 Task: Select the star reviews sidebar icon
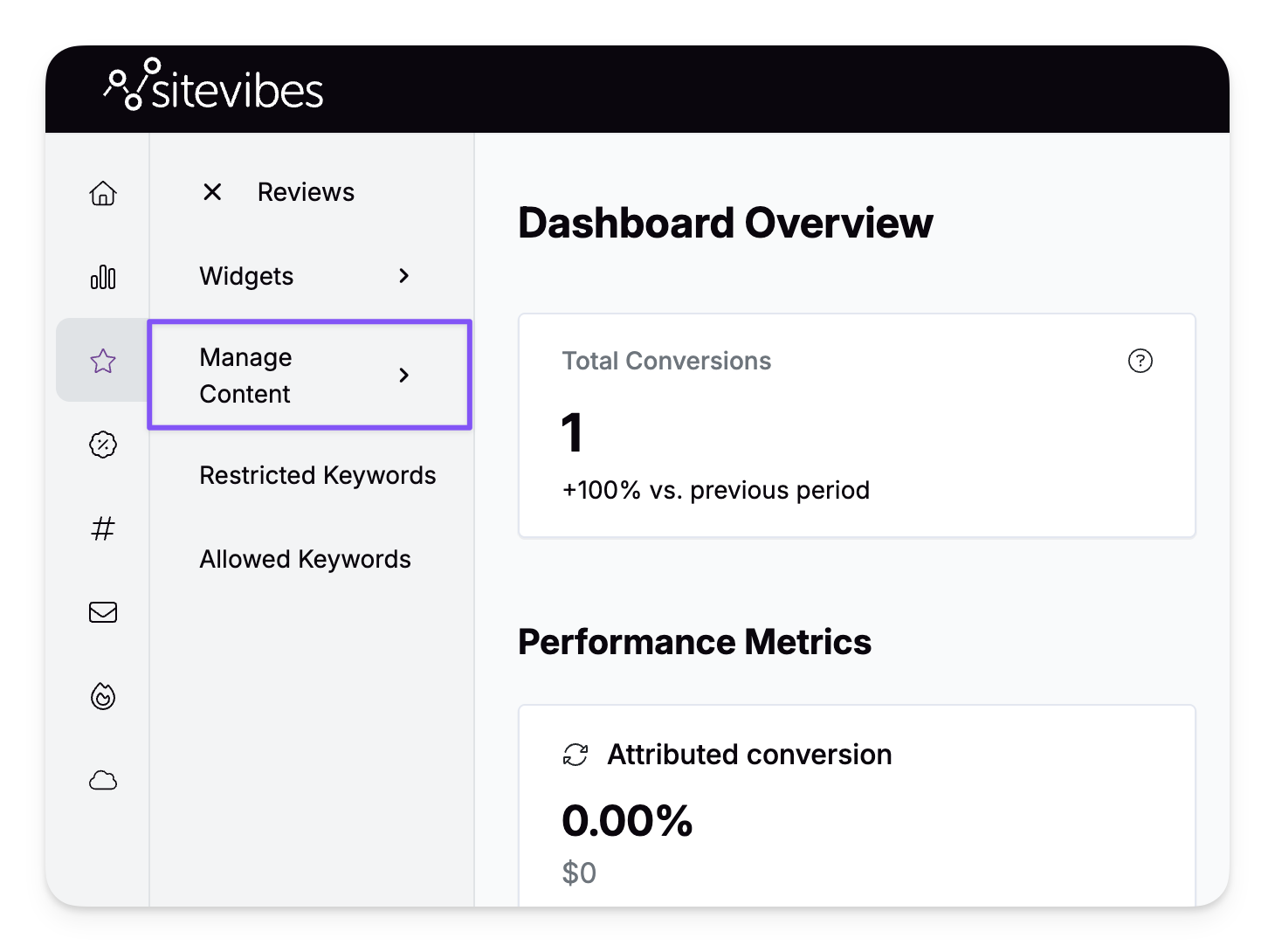click(103, 361)
